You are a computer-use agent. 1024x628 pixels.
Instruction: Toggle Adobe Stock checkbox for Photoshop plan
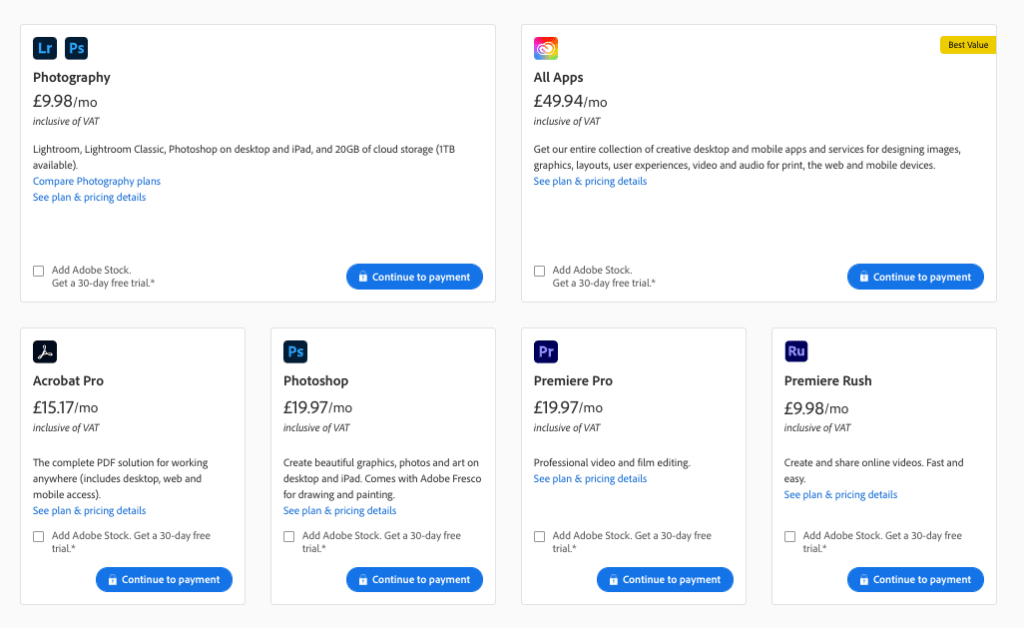point(289,537)
